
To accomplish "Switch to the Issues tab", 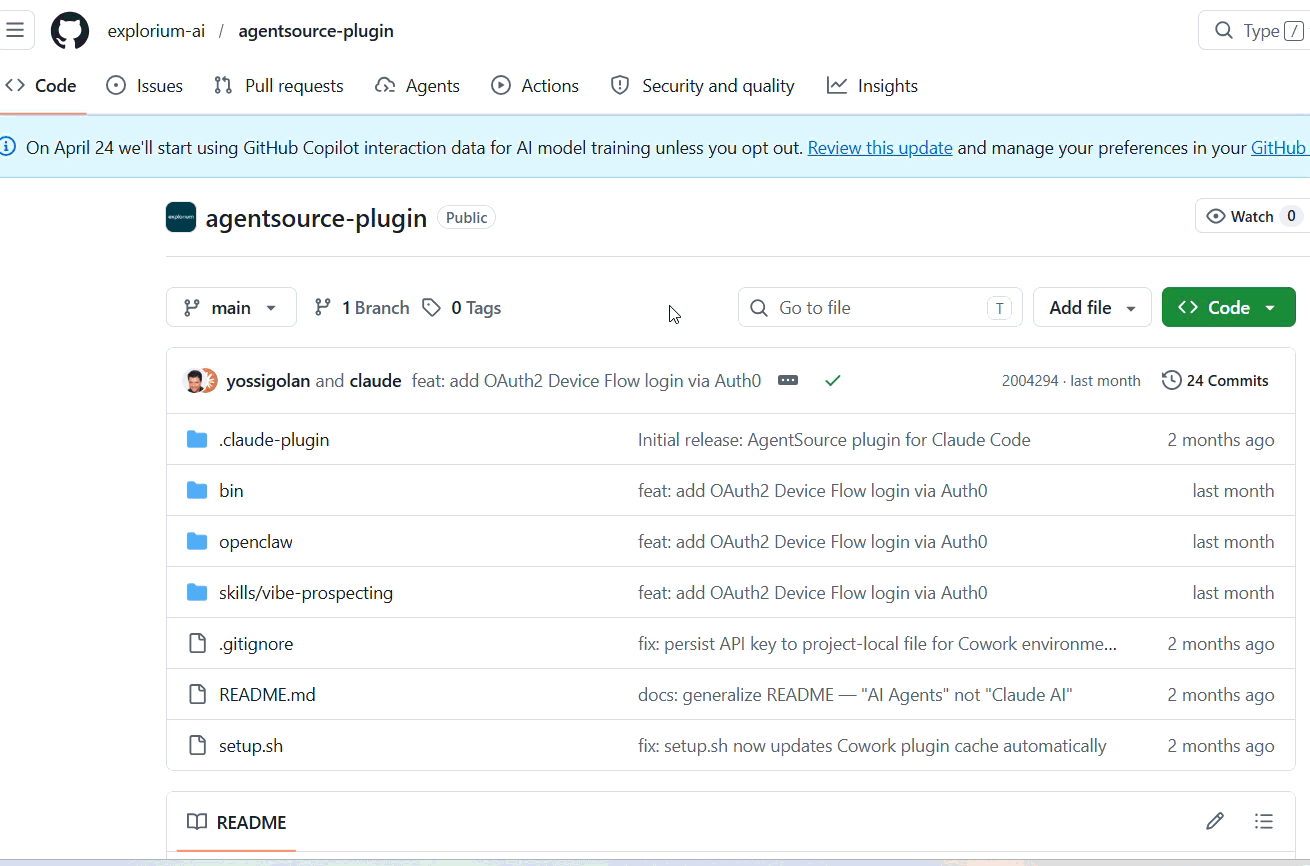I will (x=145, y=86).
